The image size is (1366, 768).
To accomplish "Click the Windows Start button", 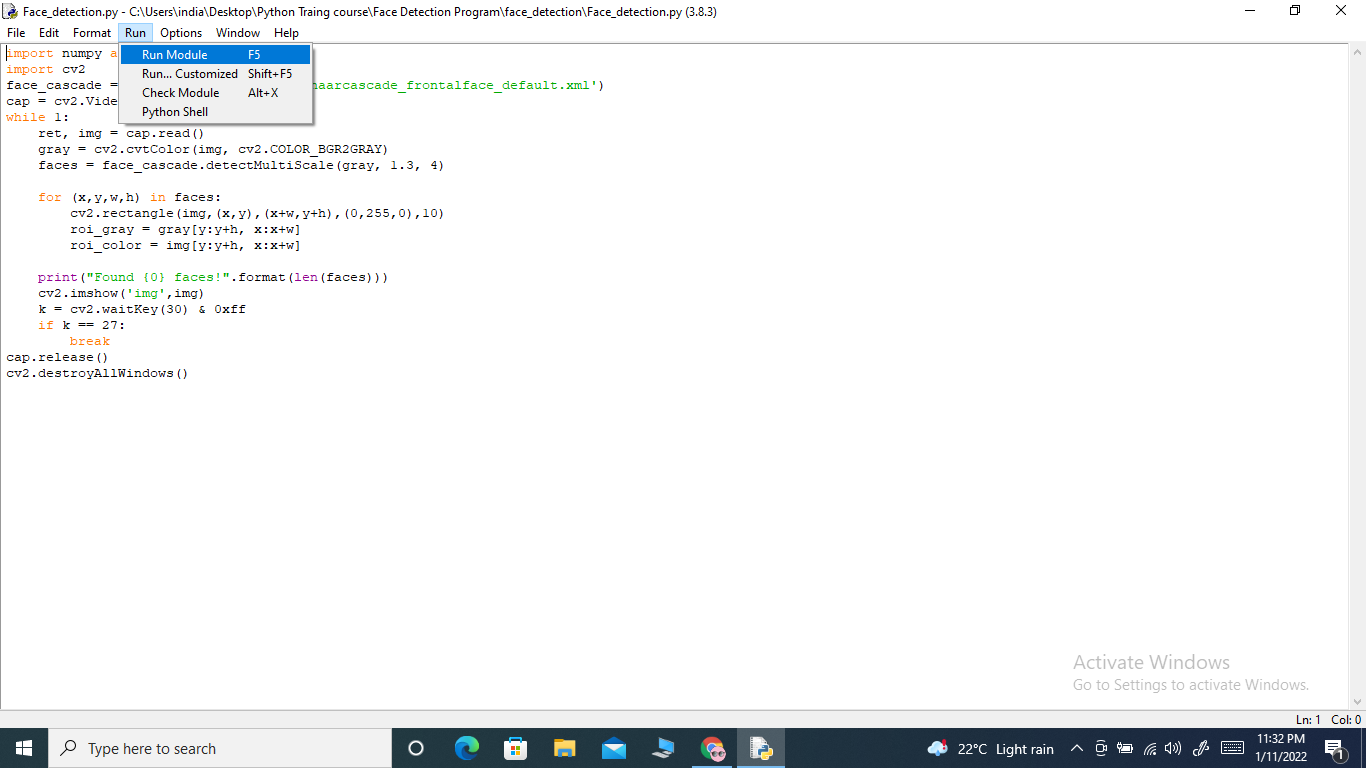I will click(x=23, y=748).
